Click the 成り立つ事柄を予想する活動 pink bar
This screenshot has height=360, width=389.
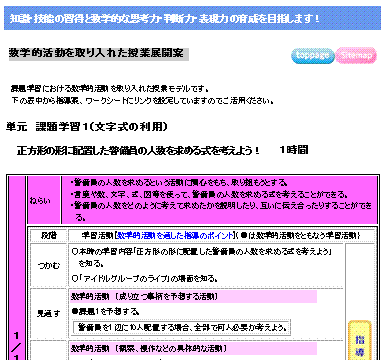(193, 297)
